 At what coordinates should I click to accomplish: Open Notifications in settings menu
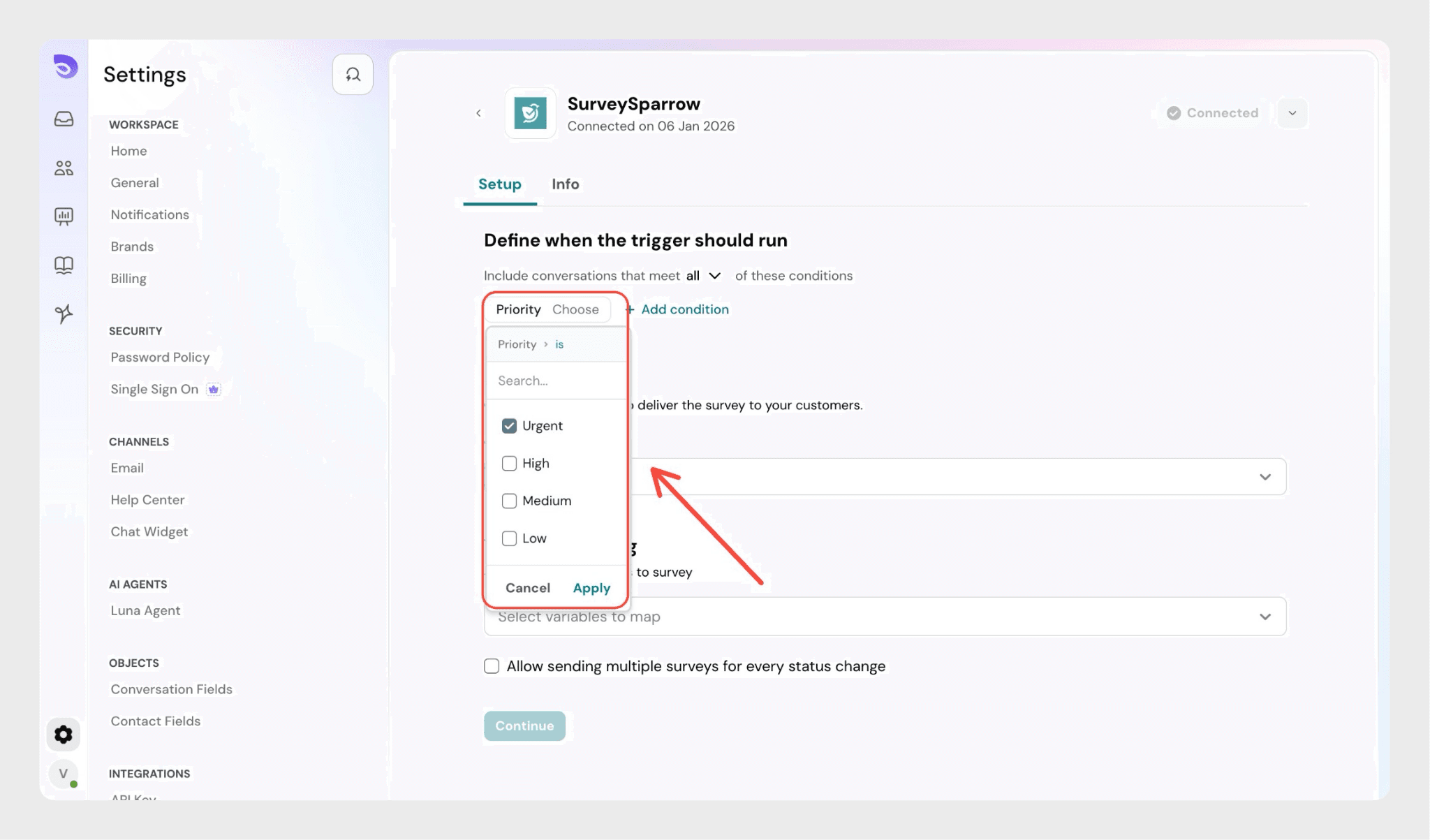click(x=149, y=215)
